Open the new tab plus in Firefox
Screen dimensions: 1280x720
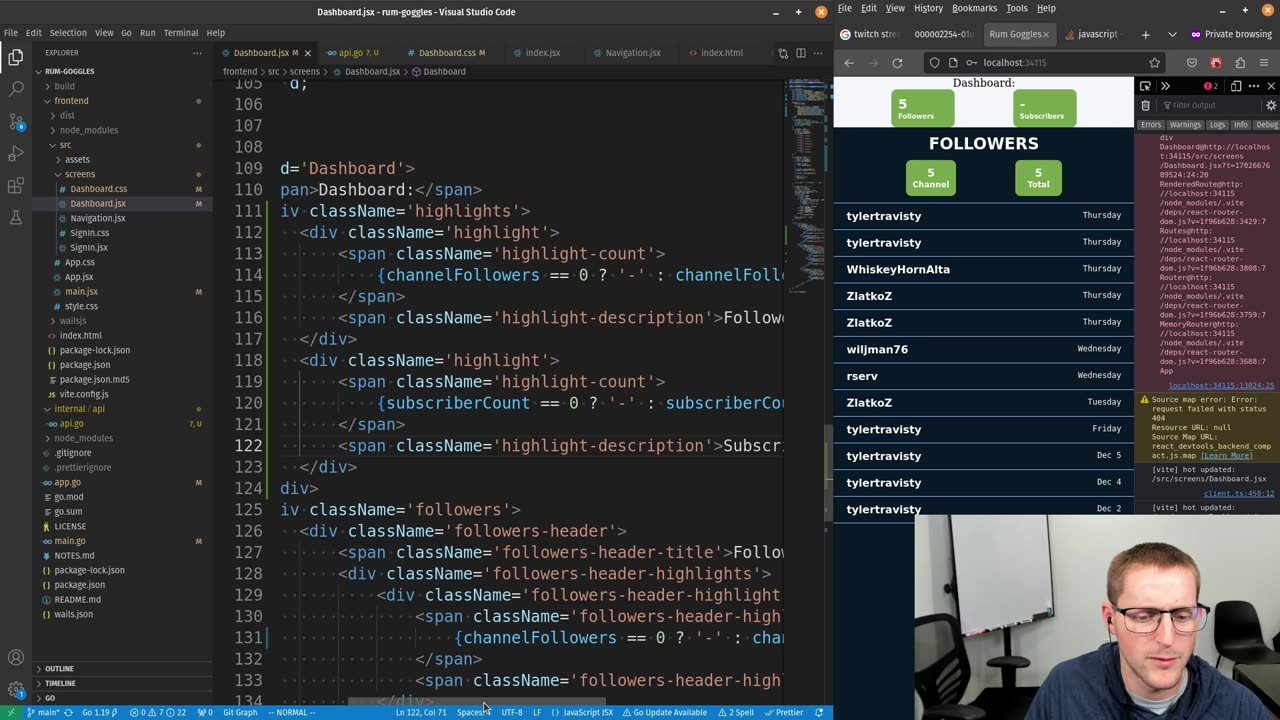click(x=1145, y=34)
